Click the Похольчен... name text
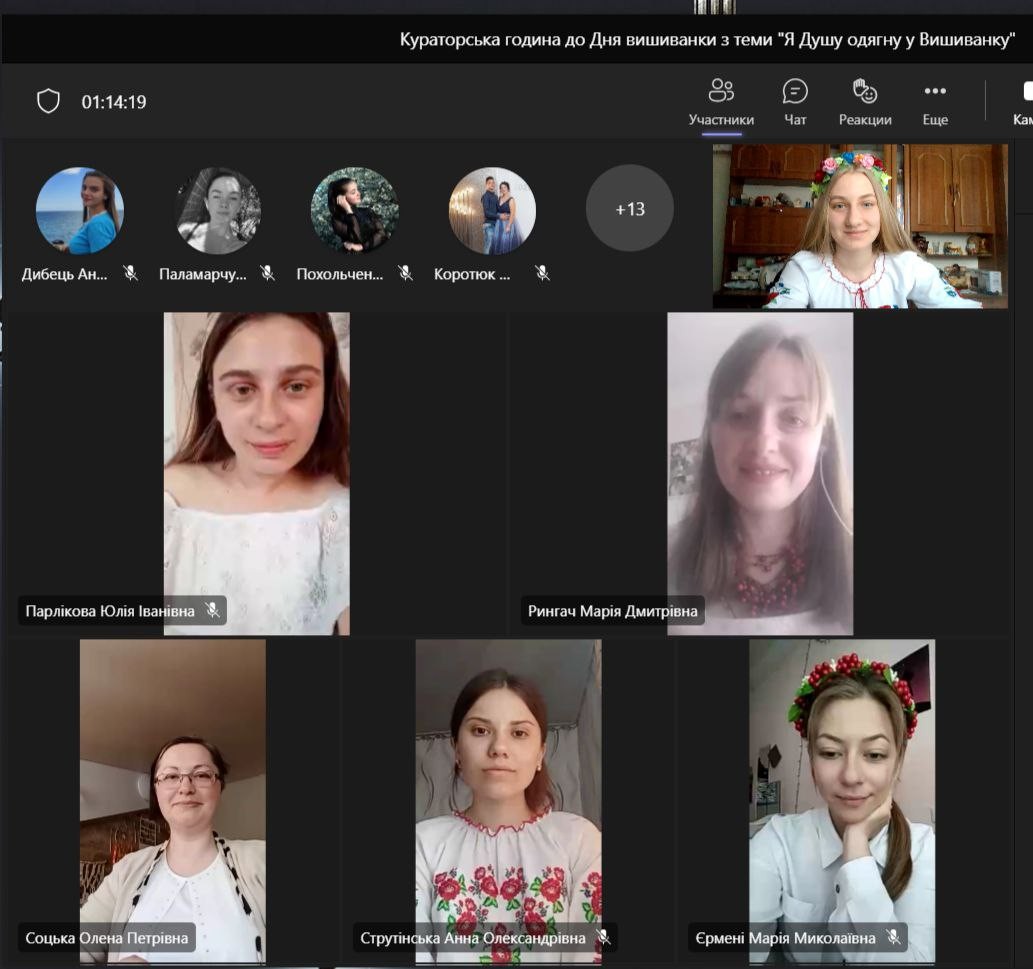The width and height of the screenshot is (1033, 969). (x=339, y=274)
